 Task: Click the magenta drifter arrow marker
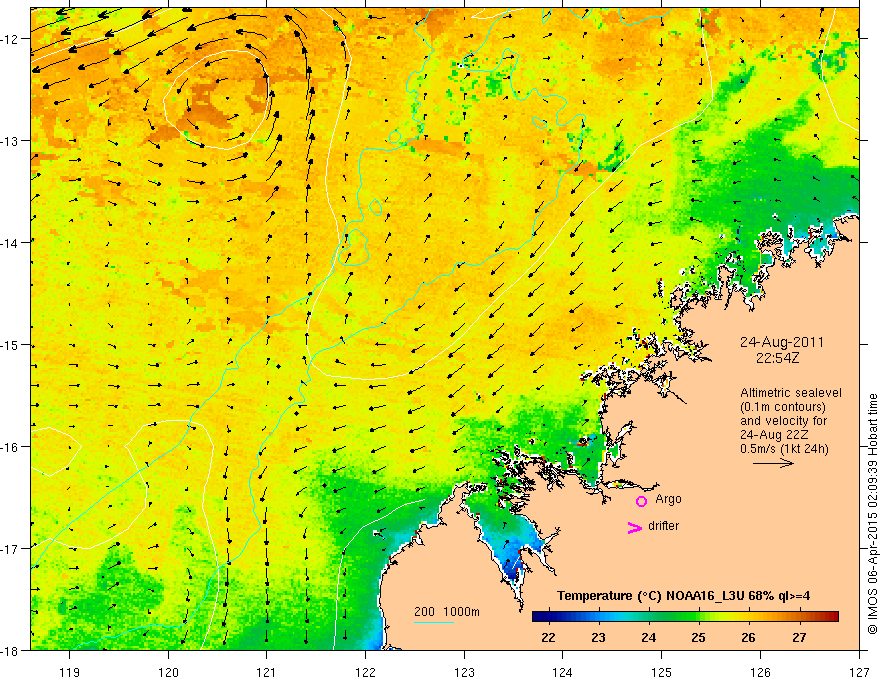pyautogui.click(x=634, y=527)
